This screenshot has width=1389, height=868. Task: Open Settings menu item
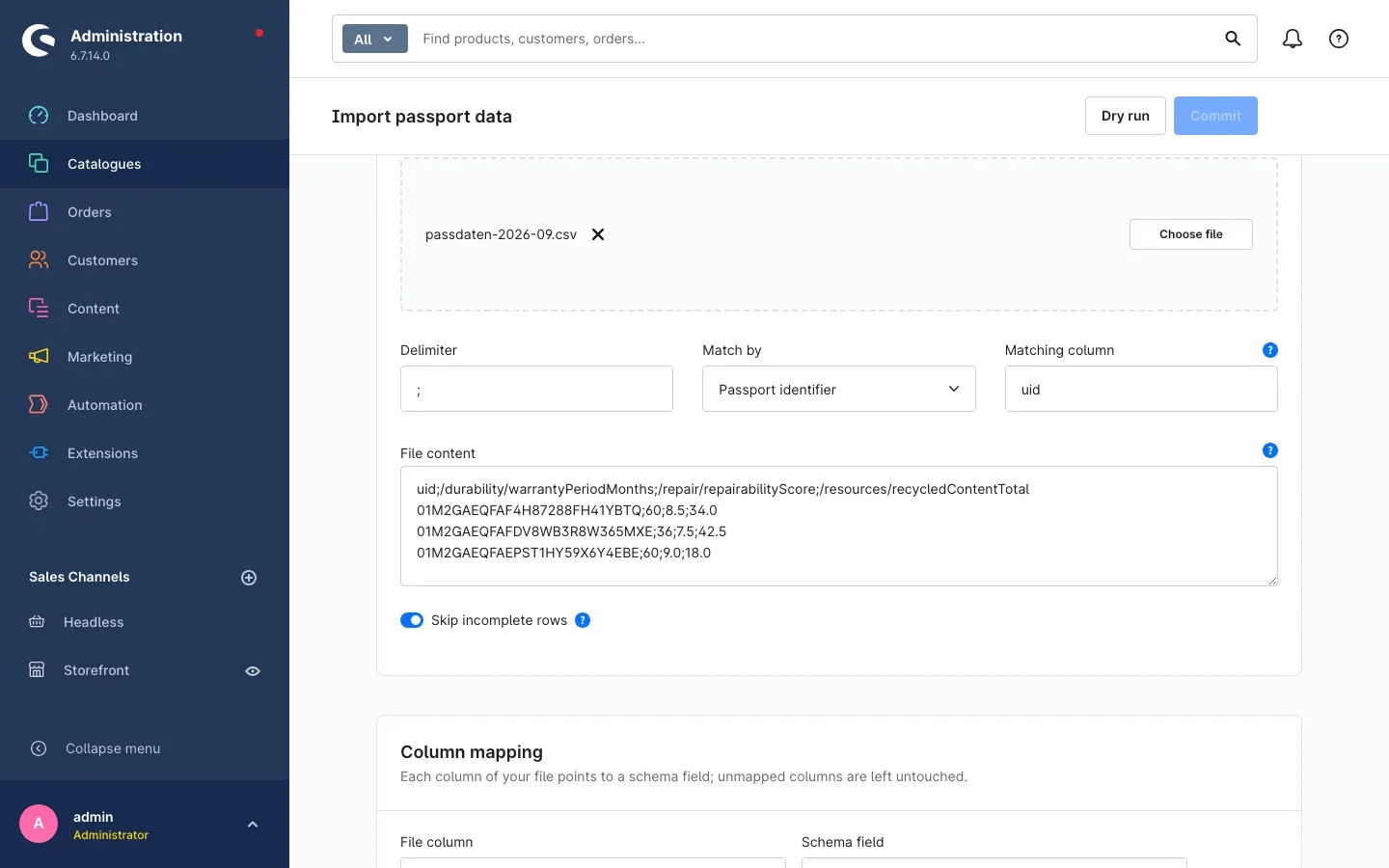[x=145, y=502]
